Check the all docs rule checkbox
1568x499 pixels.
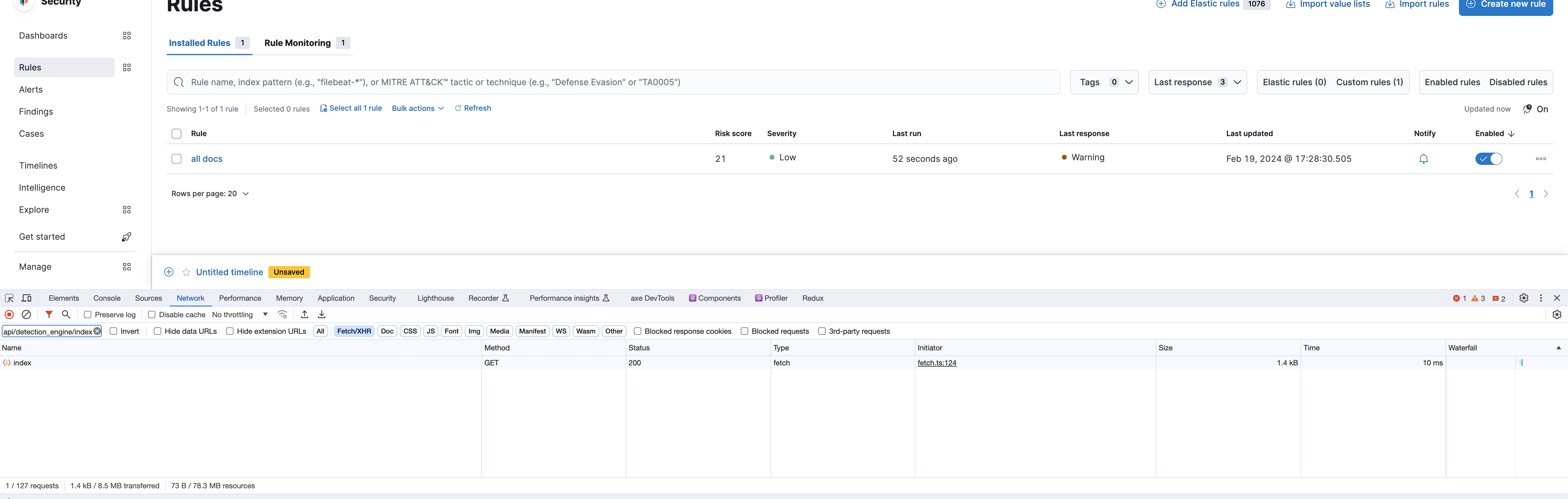click(x=176, y=159)
